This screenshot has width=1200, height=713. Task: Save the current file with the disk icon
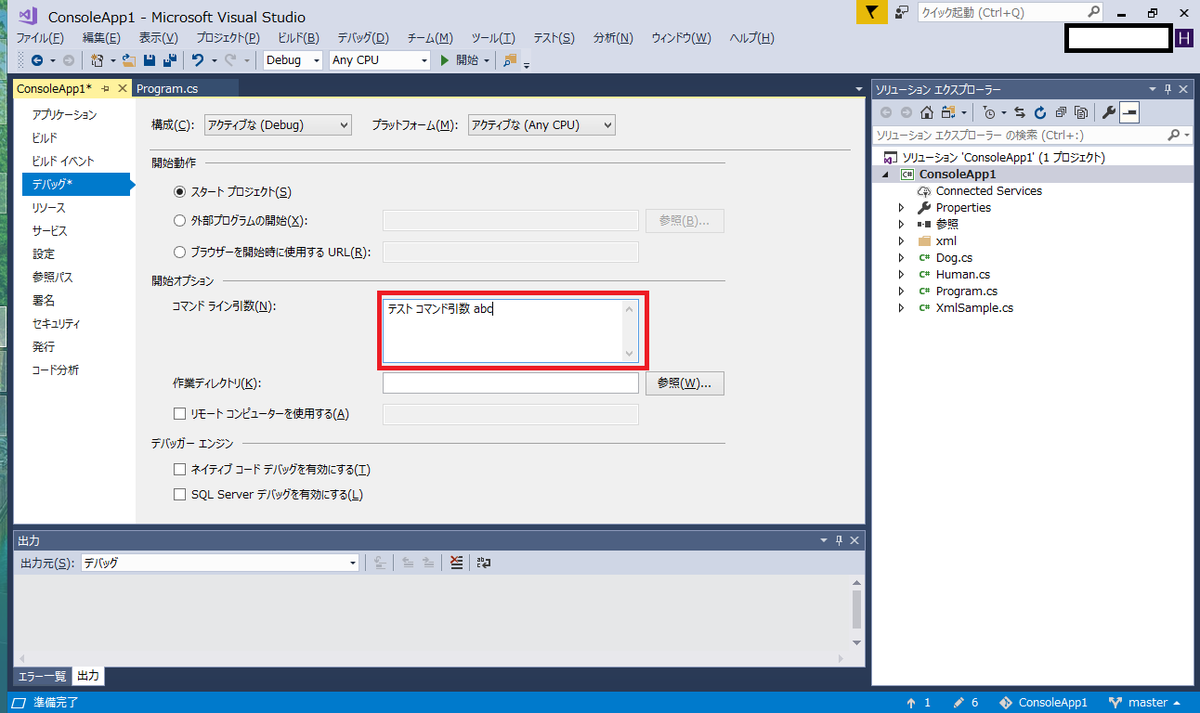pos(149,60)
